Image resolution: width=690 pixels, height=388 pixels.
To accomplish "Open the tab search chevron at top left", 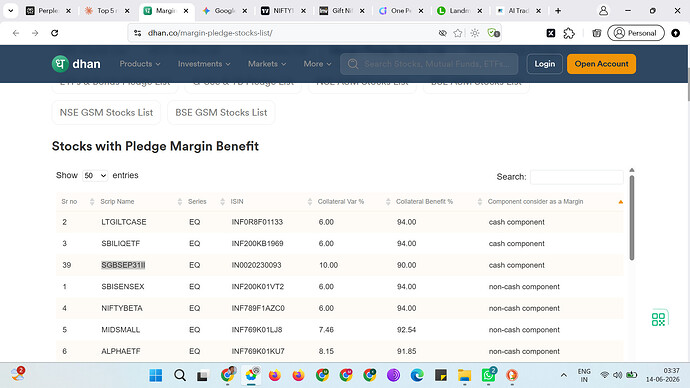I will tap(11, 11).
